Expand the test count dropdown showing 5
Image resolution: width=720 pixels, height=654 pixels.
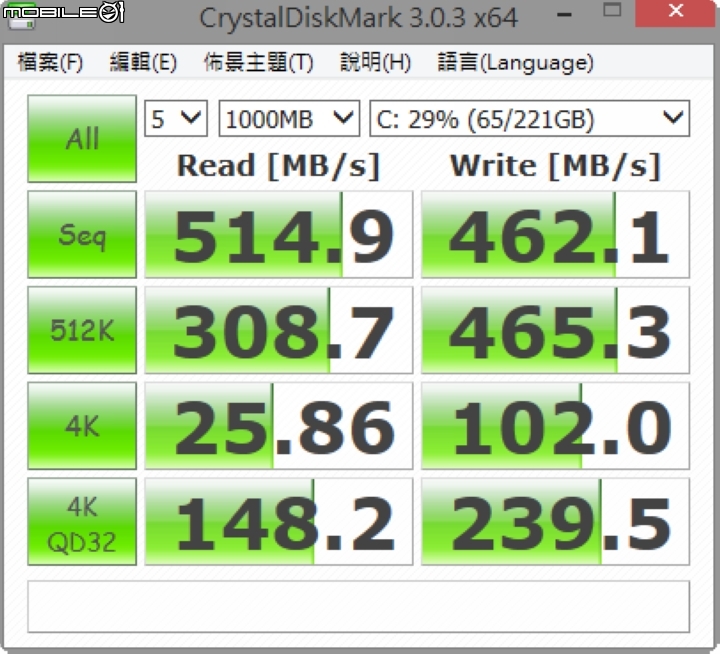coord(176,118)
